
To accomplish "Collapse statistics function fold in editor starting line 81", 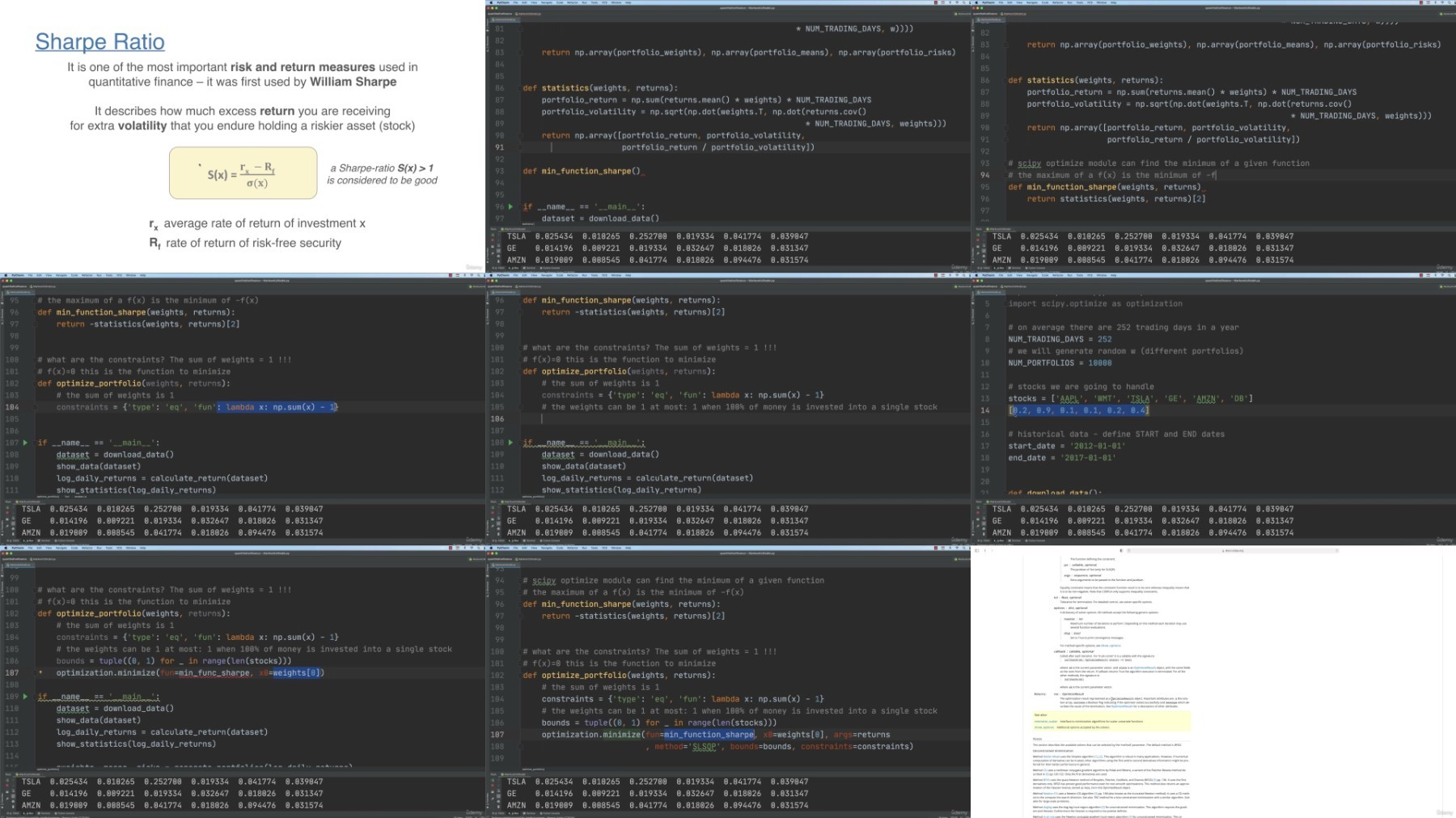I will [x=519, y=88].
